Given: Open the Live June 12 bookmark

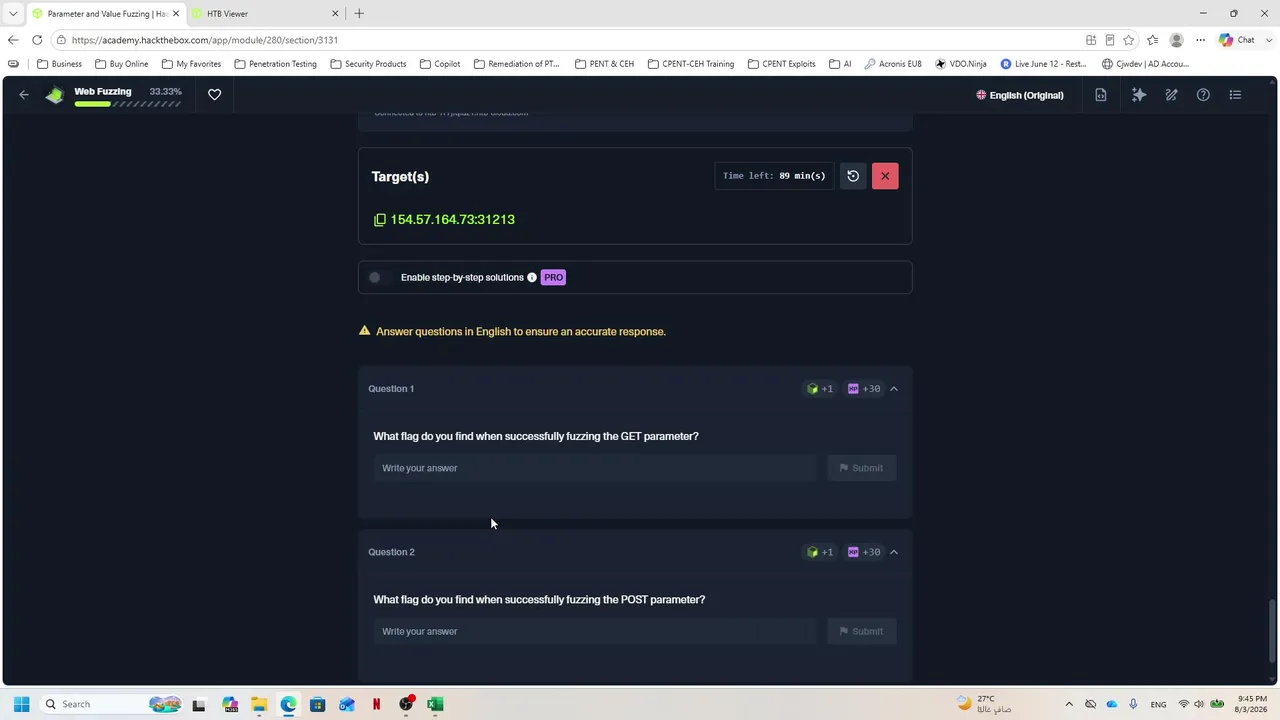Looking at the screenshot, I should 1043,64.
